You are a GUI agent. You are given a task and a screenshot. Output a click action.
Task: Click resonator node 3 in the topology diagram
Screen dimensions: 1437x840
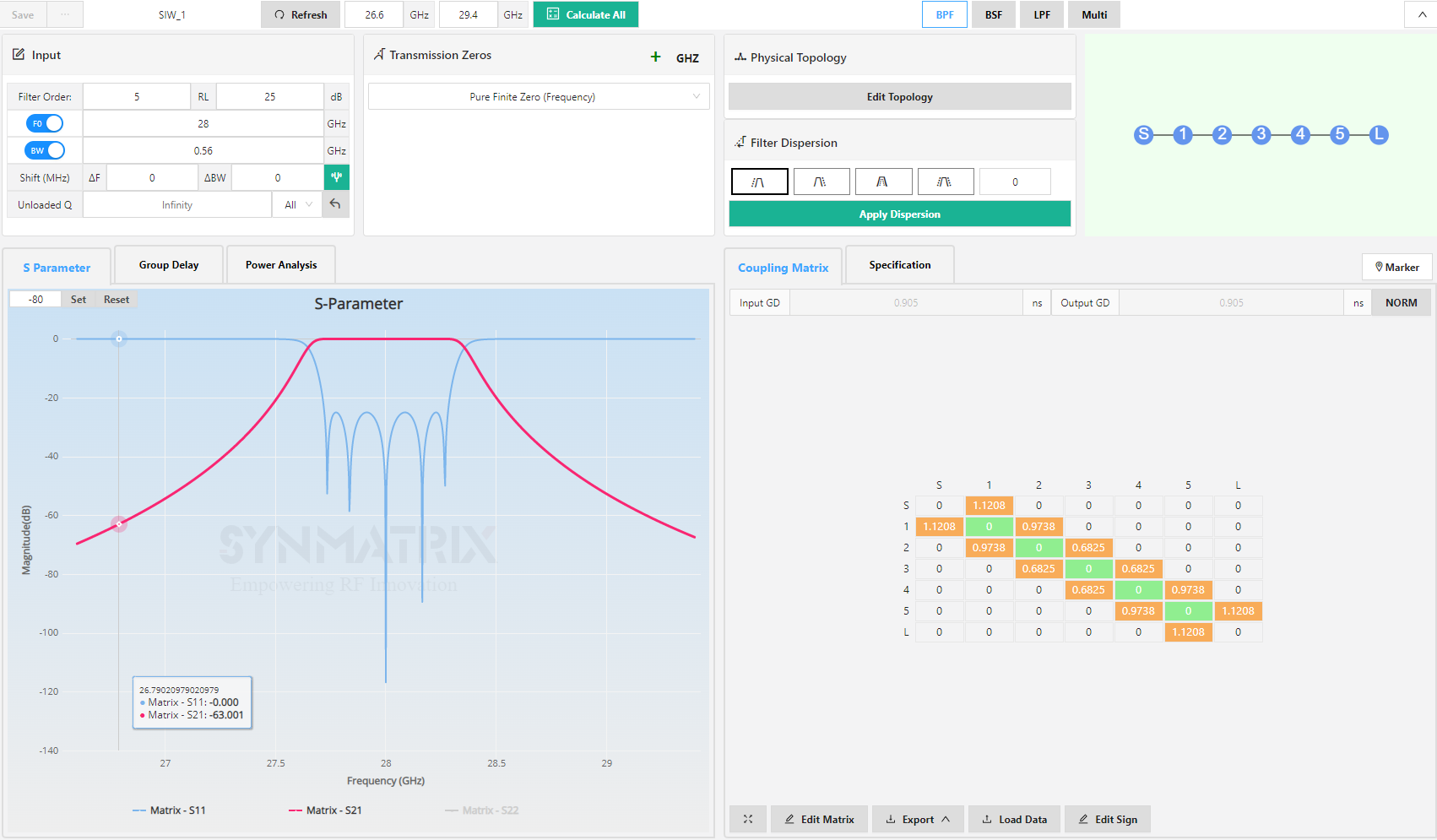tap(1261, 134)
